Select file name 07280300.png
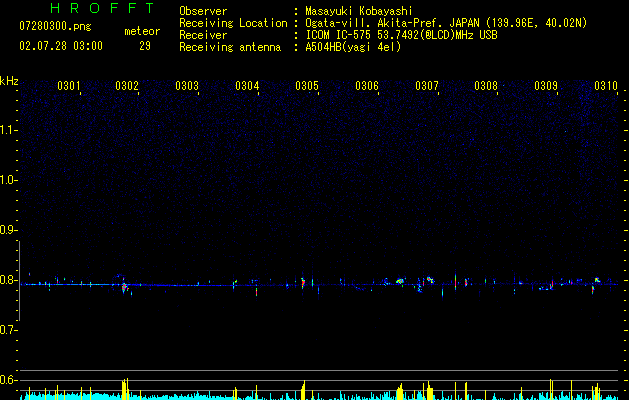 (55, 27)
